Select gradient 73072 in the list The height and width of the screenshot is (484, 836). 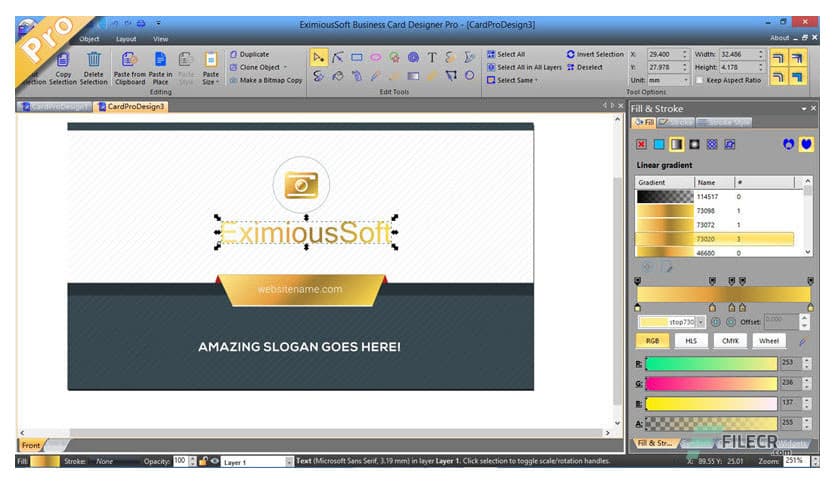pyautogui.click(x=714, y=225)
